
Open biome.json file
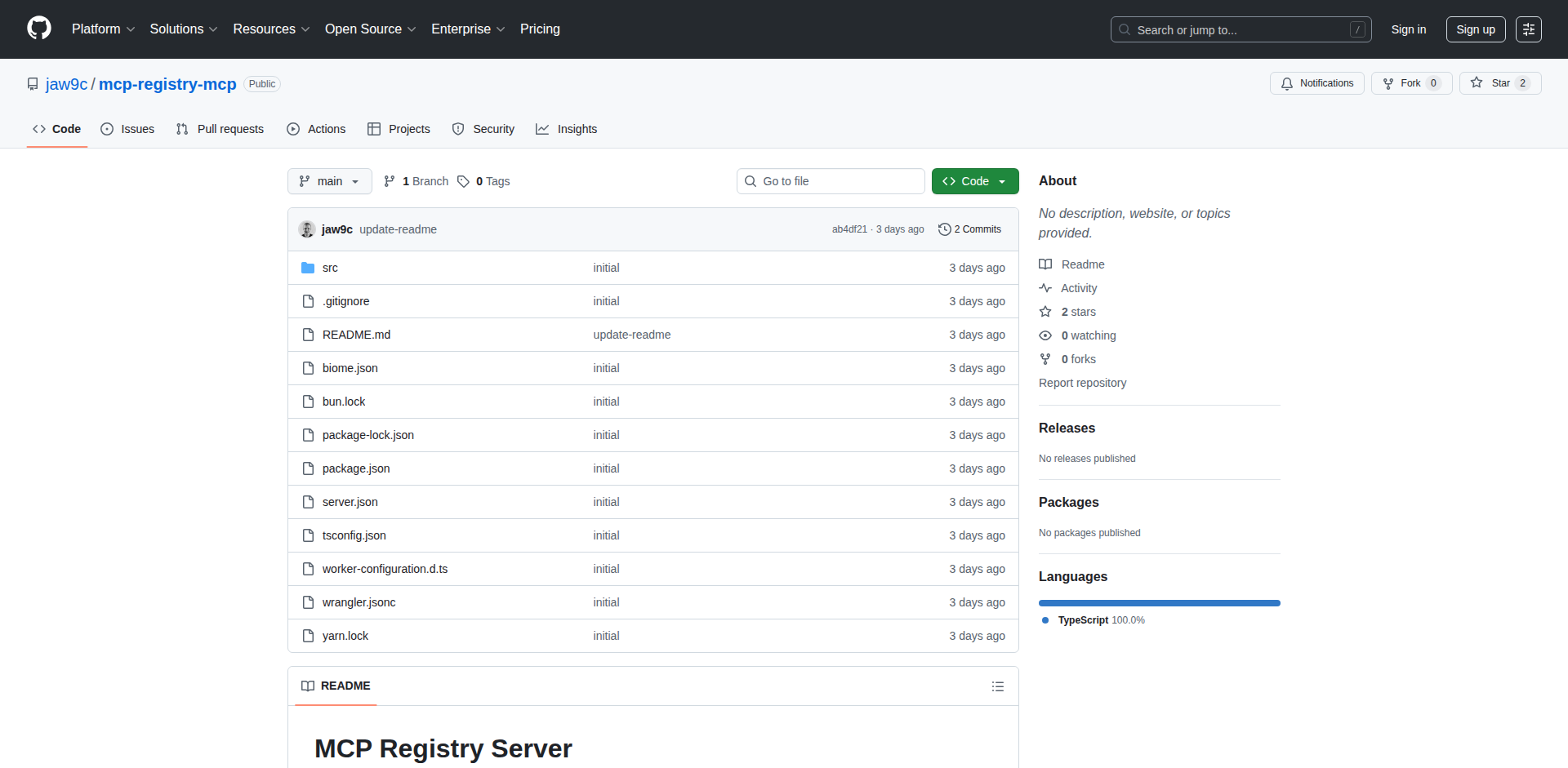pyautogui.click(x=350, y=368)
